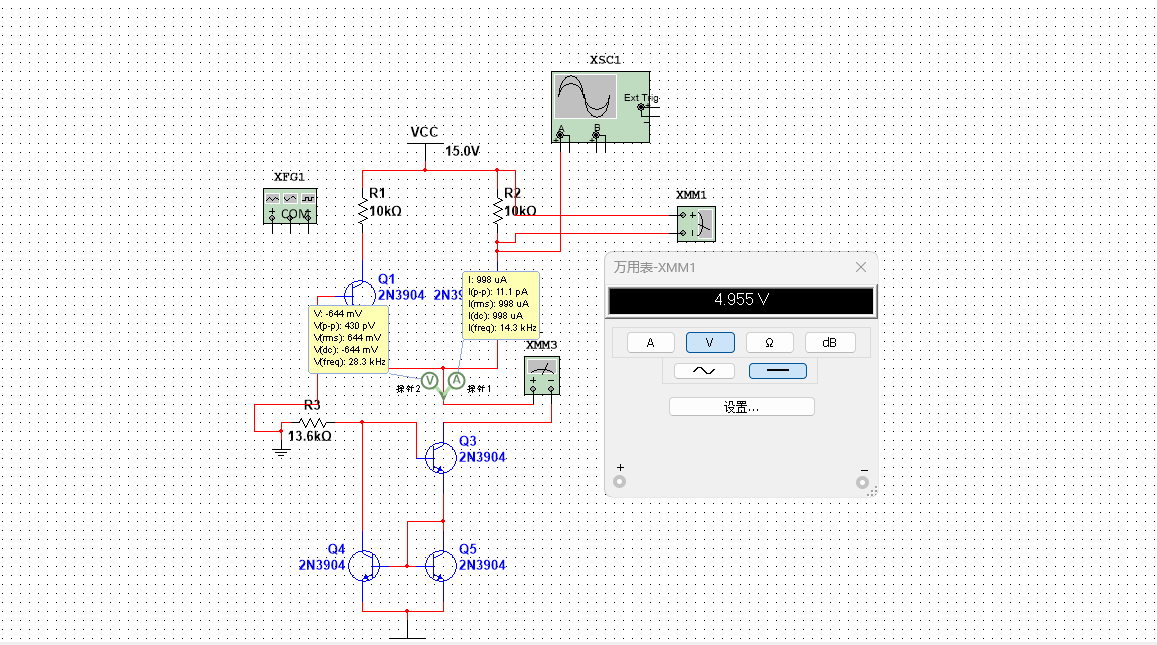
Task: Select the green voltage probe marker
Action: tap(429, 381)
